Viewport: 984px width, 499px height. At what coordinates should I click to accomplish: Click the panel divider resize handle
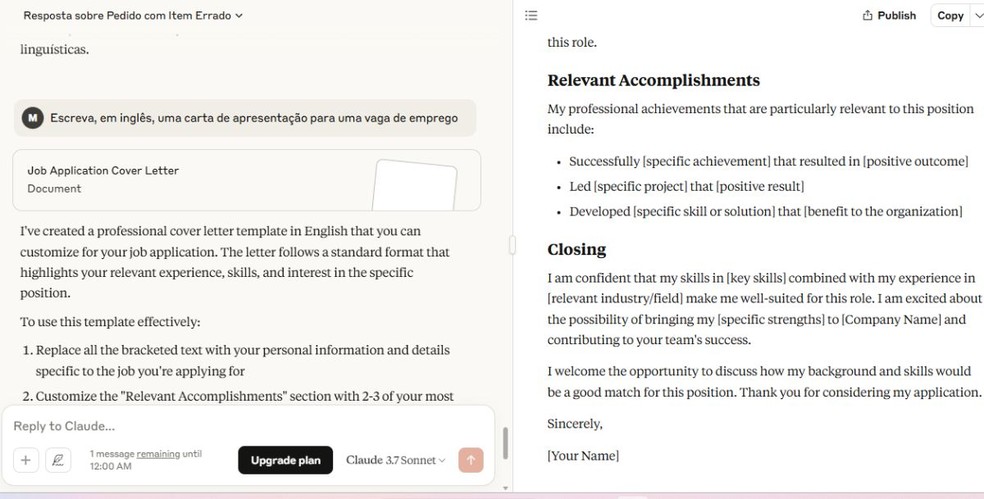[513, 245]
